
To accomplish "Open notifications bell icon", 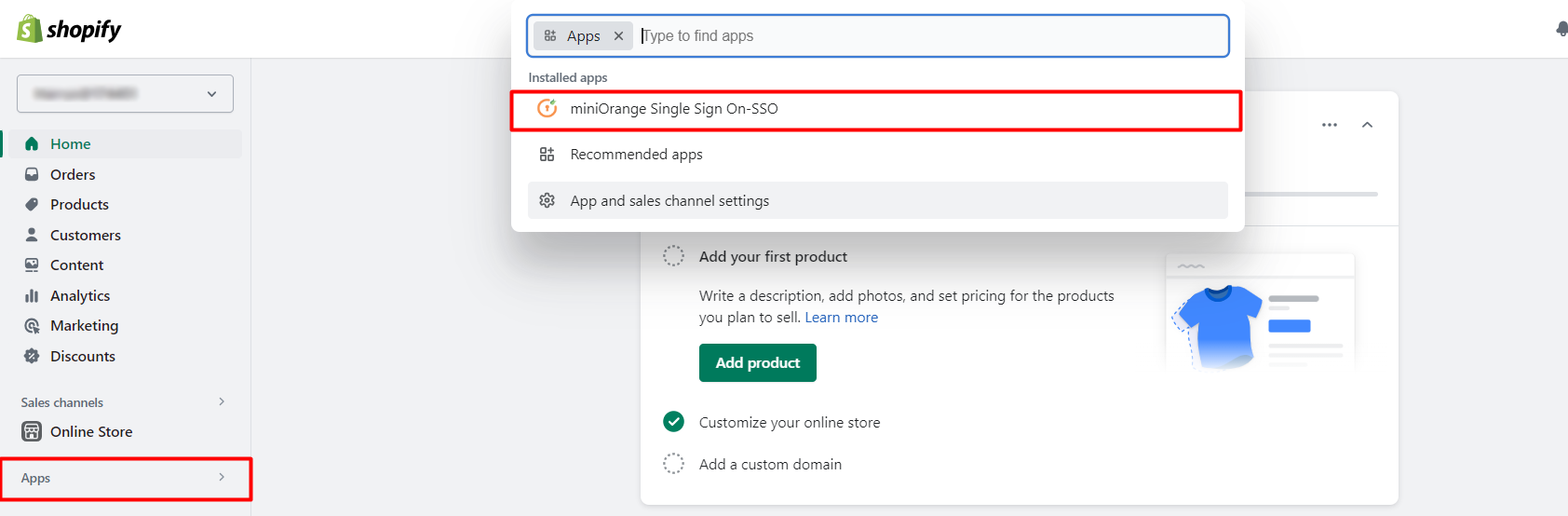I will coord(1561,30).
